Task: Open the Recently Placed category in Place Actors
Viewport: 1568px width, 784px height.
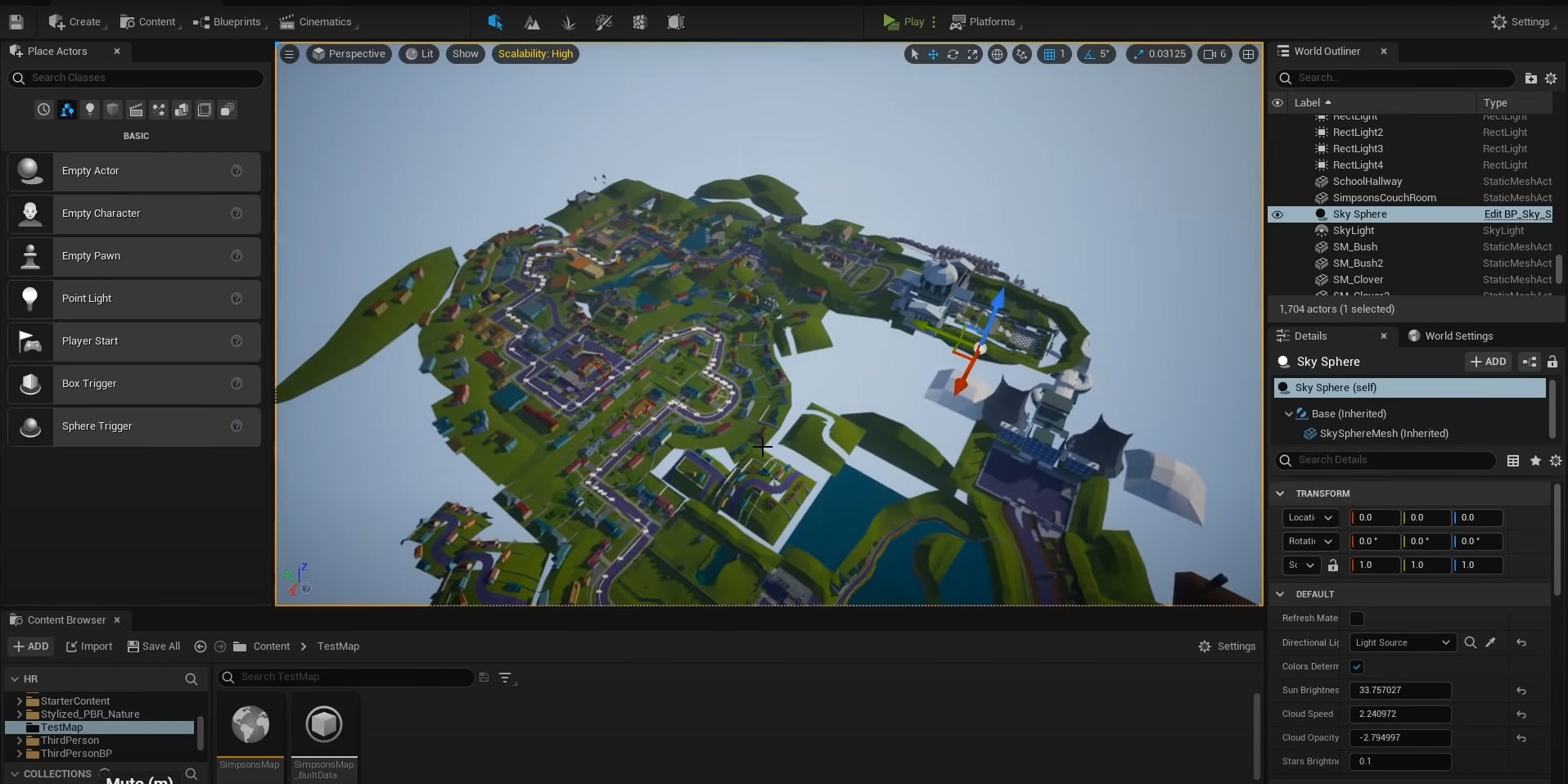Action: tap(43, 110)
